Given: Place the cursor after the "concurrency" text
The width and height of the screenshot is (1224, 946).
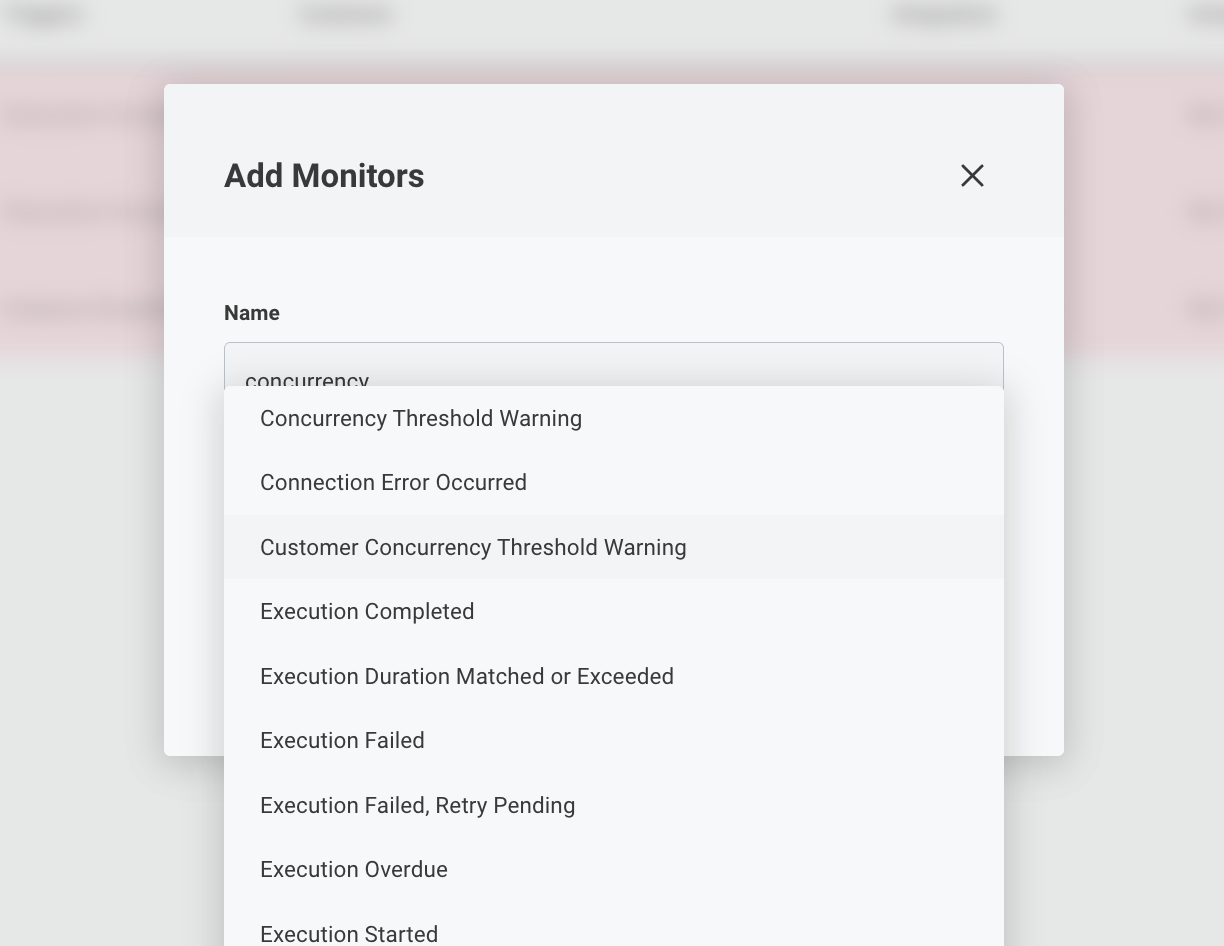Looking at the screenshot, I should [372, 381].
